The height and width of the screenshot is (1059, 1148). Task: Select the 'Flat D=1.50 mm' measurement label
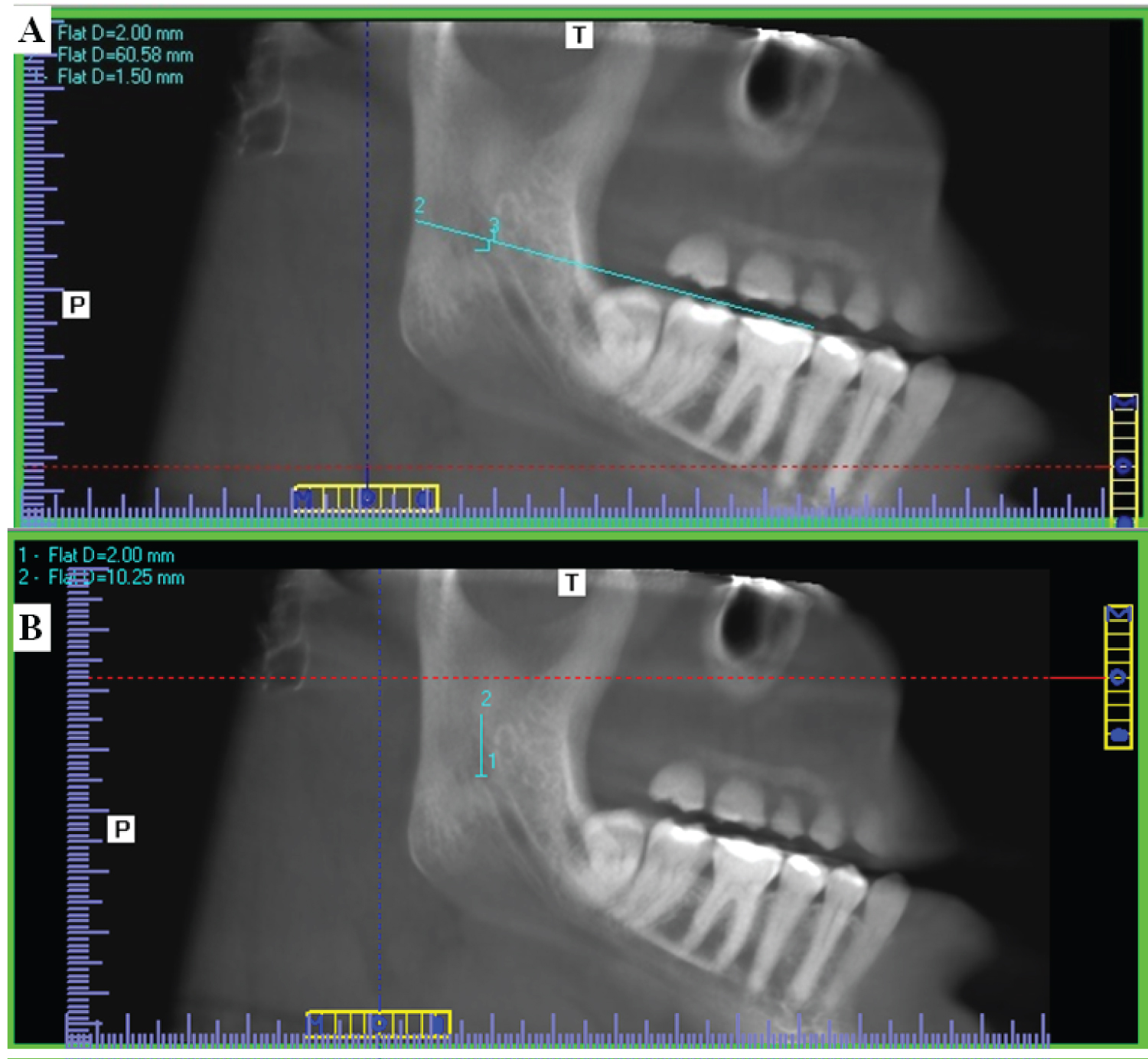(x=120, y=77)
